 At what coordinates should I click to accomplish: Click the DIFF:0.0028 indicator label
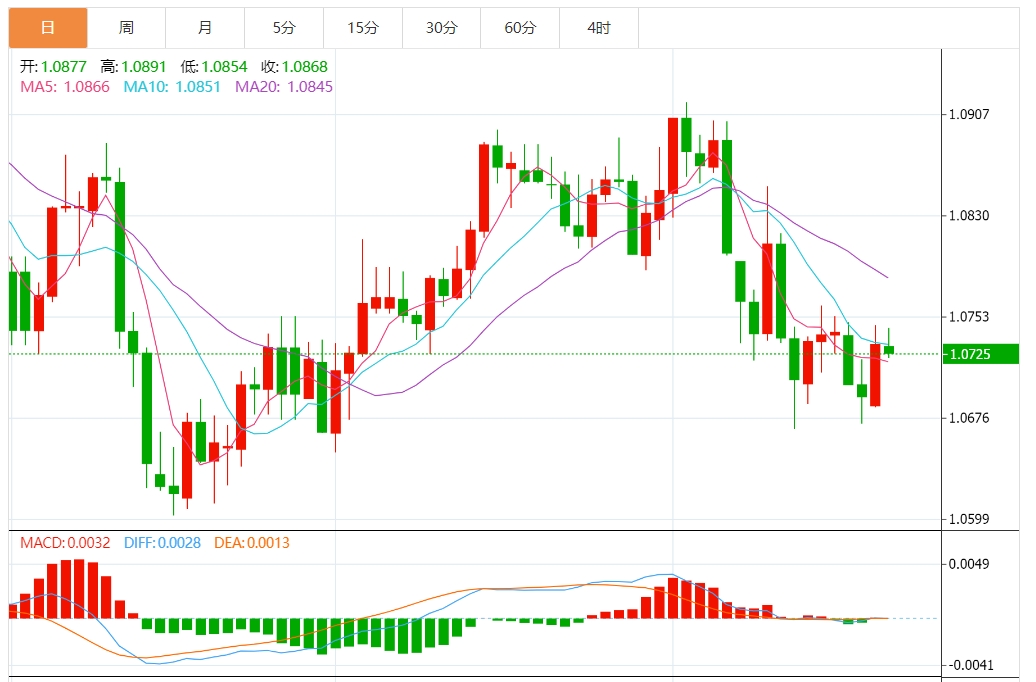pos(163,543)
